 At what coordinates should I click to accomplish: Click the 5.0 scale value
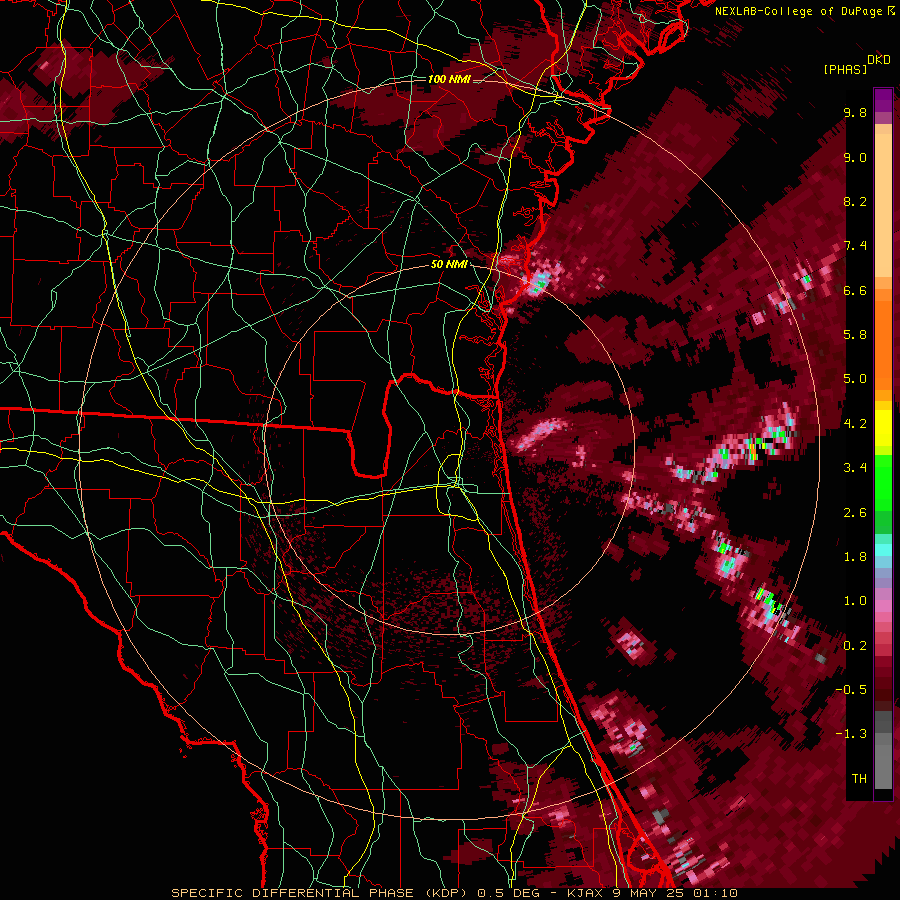point(855,379)
